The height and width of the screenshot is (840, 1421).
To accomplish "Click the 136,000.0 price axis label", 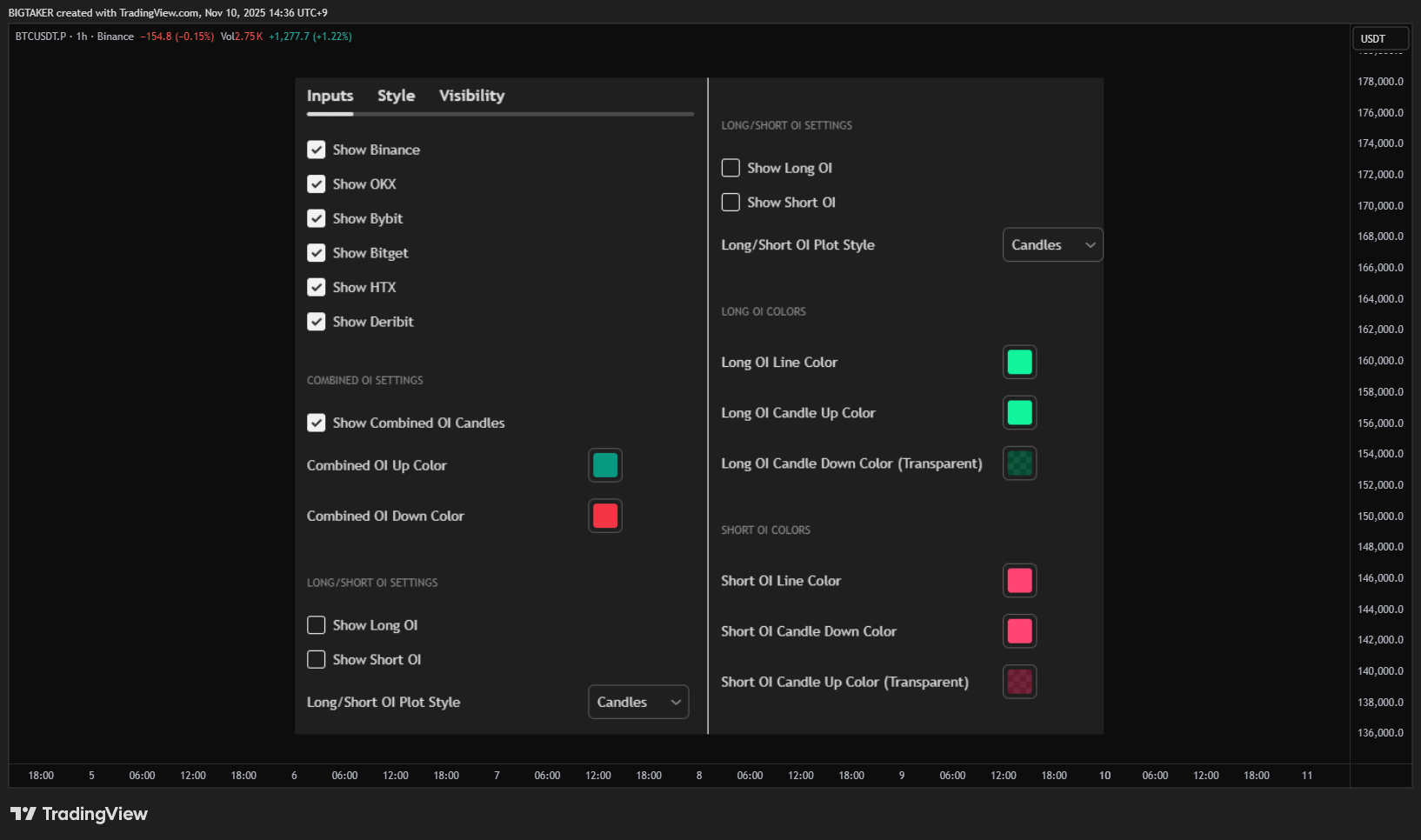I will pyautogui.click(x=1381, y=733).
